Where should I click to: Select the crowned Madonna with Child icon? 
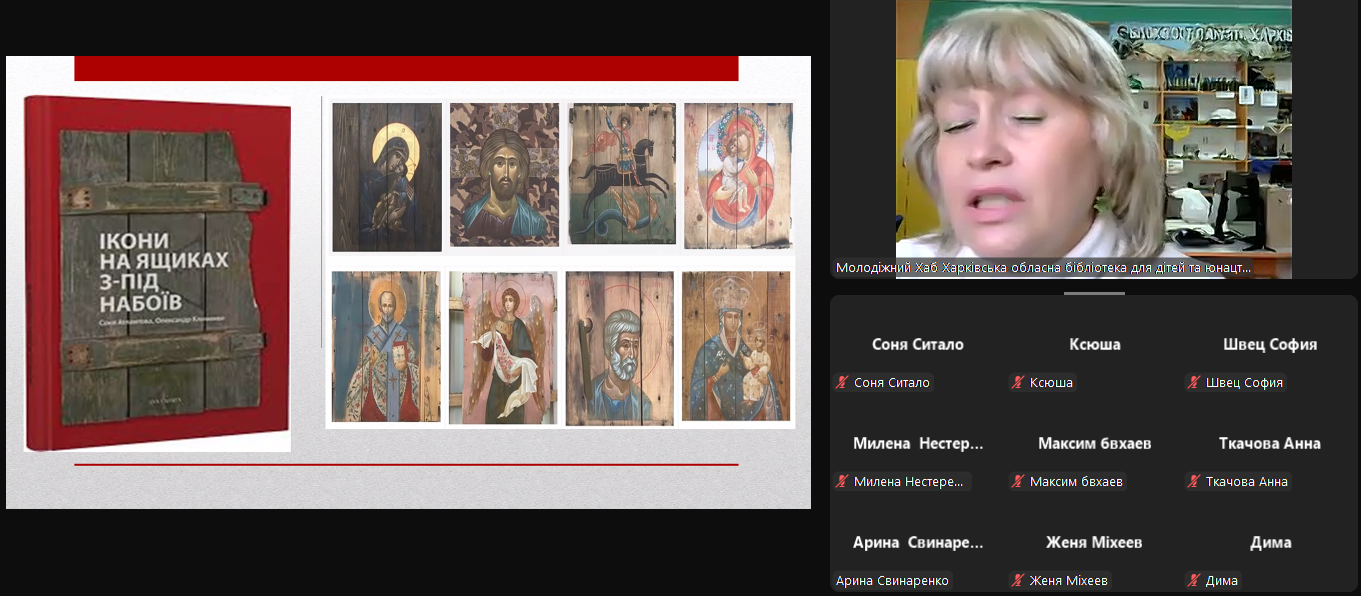tap(736, 346)
